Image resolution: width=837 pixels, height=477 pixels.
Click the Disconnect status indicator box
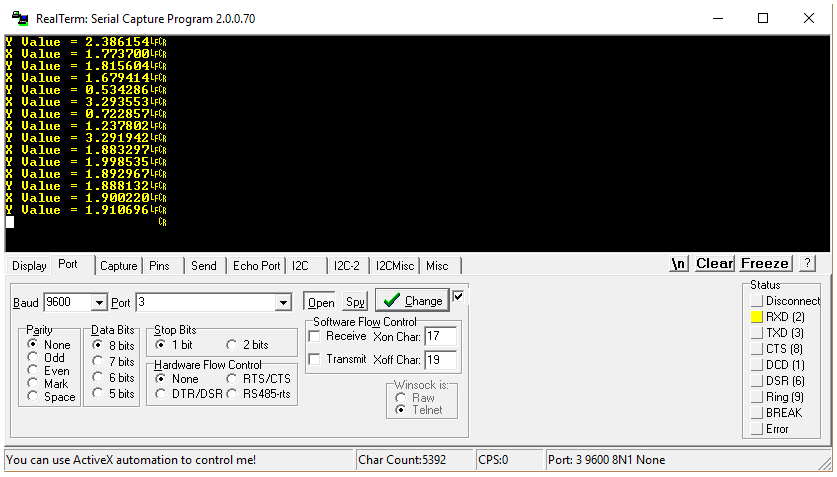(x=757, y=301)
